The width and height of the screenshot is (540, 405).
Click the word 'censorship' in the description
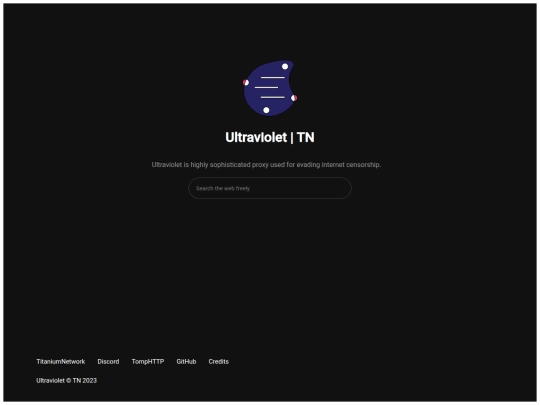363,165
